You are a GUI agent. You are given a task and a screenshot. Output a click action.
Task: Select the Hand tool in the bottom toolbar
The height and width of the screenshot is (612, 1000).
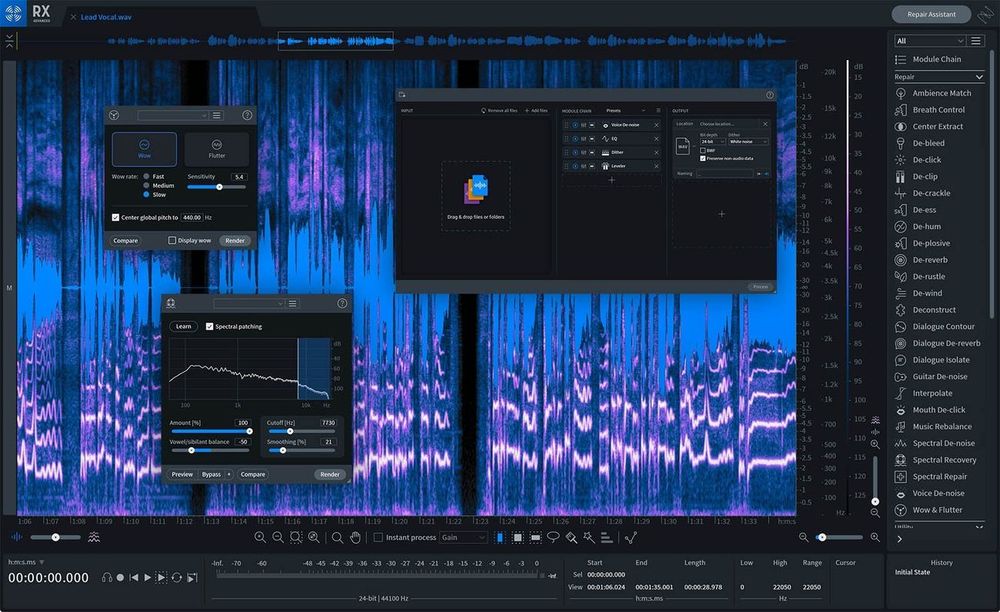[354, 537]
